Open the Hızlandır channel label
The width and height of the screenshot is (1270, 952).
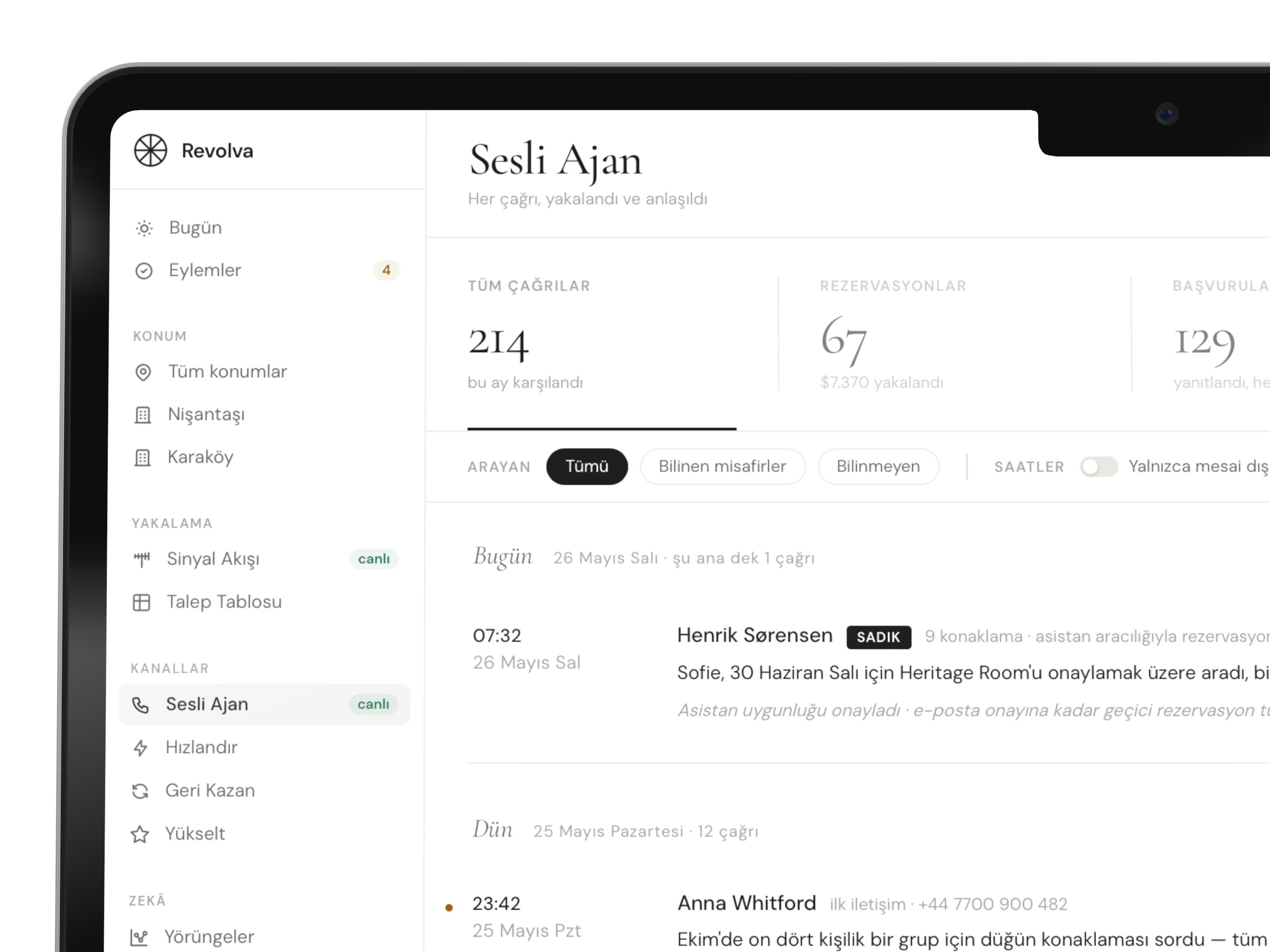click(x=202, y=747)
